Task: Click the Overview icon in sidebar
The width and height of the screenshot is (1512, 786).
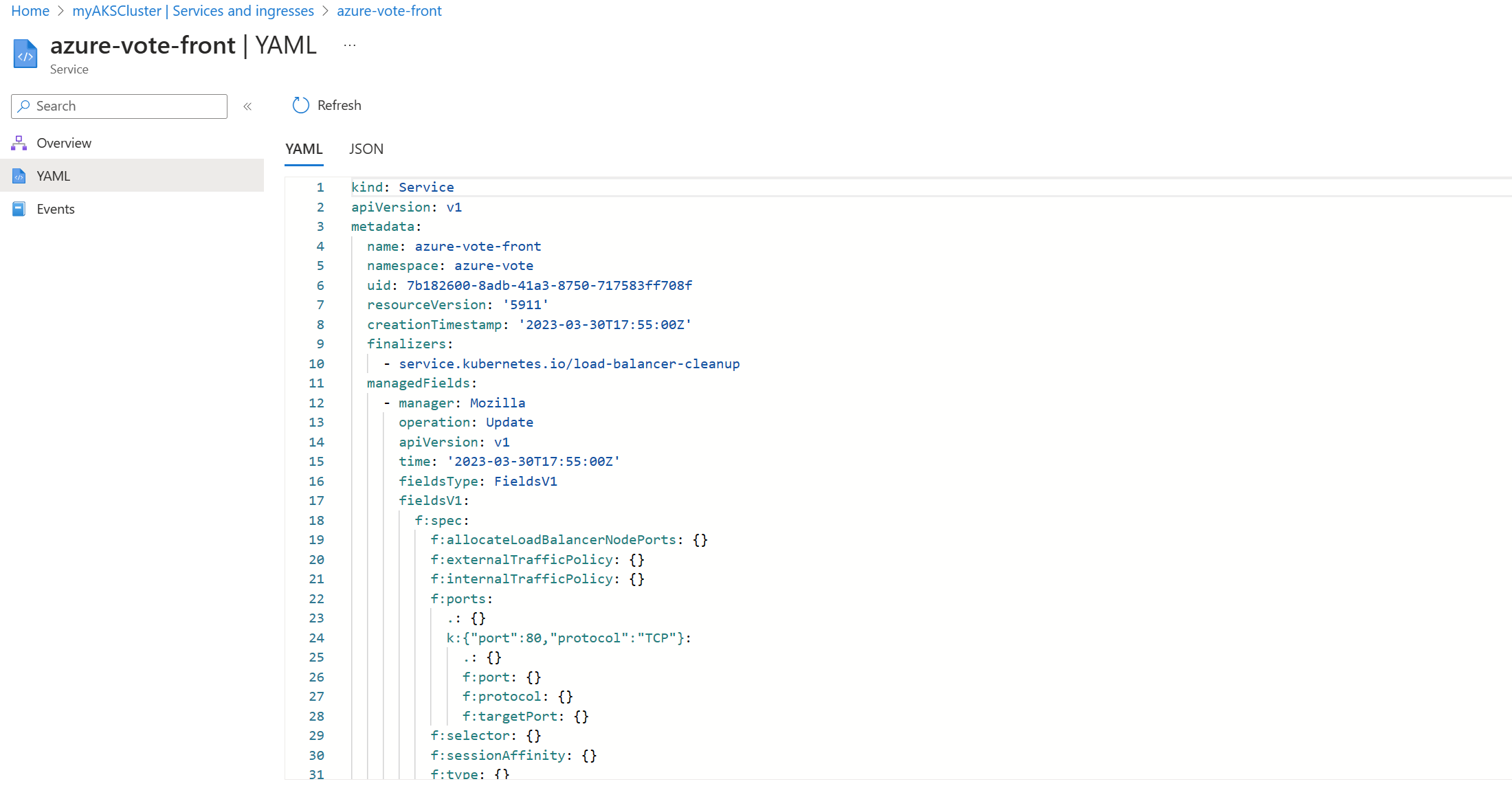Action: coord(19,142)
